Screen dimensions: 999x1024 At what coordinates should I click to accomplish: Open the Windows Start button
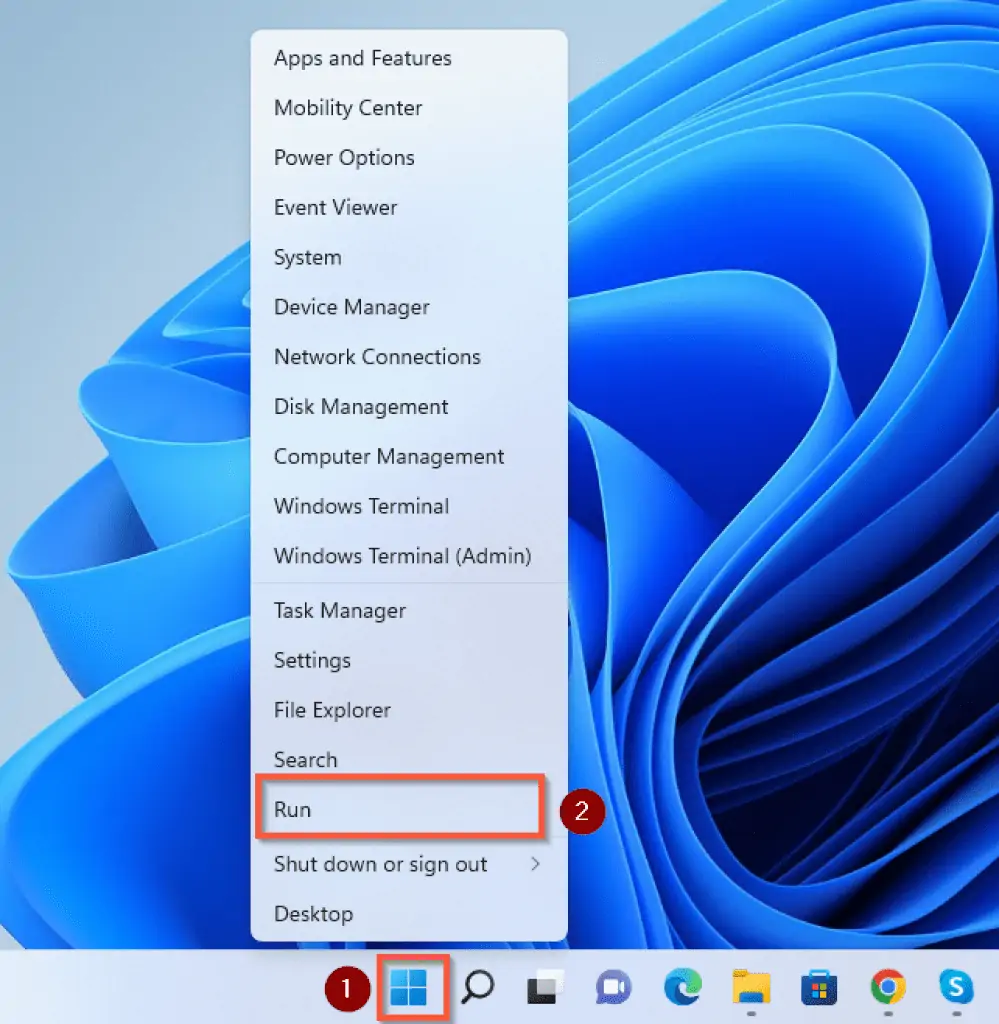[x=409, y=987]
